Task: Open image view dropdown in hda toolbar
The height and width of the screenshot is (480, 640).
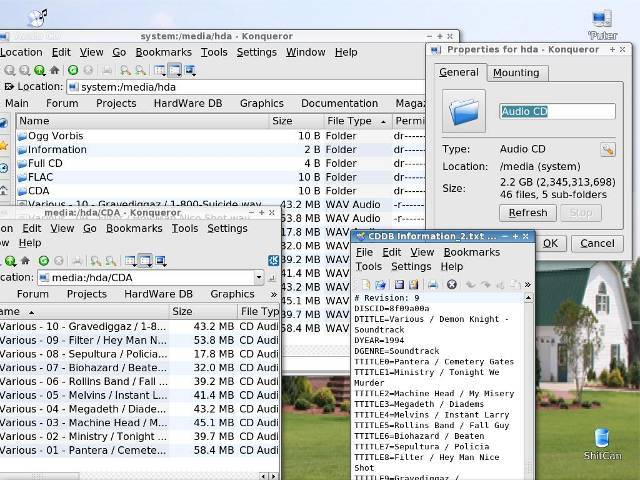Action: pyautogui.click(x=190, y=70)
